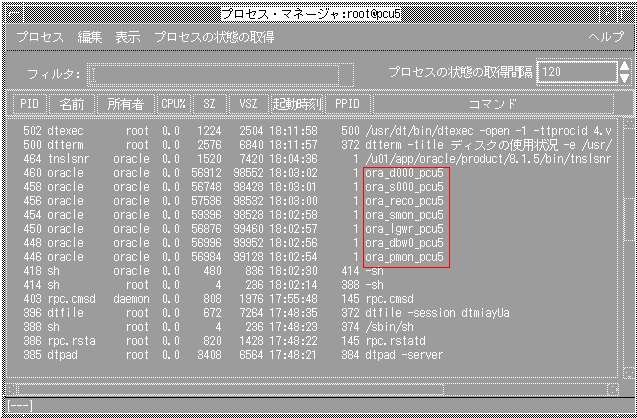The height and width of the screenshot is (418, 637).
Task: Sort by VSZ column header
Action: [x=249, y=104]
